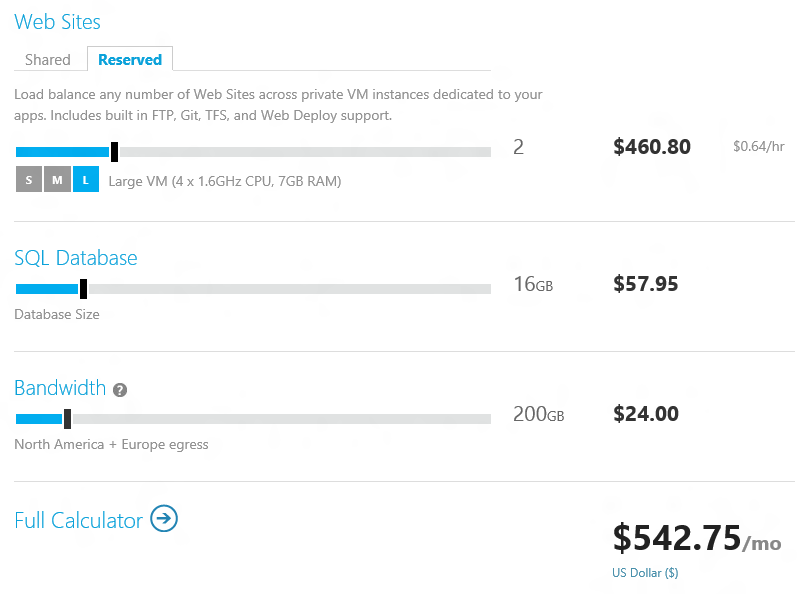Image resolution: width=797 pixels, height=594 pixels.
Task: Click the $460.80 Web Sites price
Action: [x=652, y=147]
